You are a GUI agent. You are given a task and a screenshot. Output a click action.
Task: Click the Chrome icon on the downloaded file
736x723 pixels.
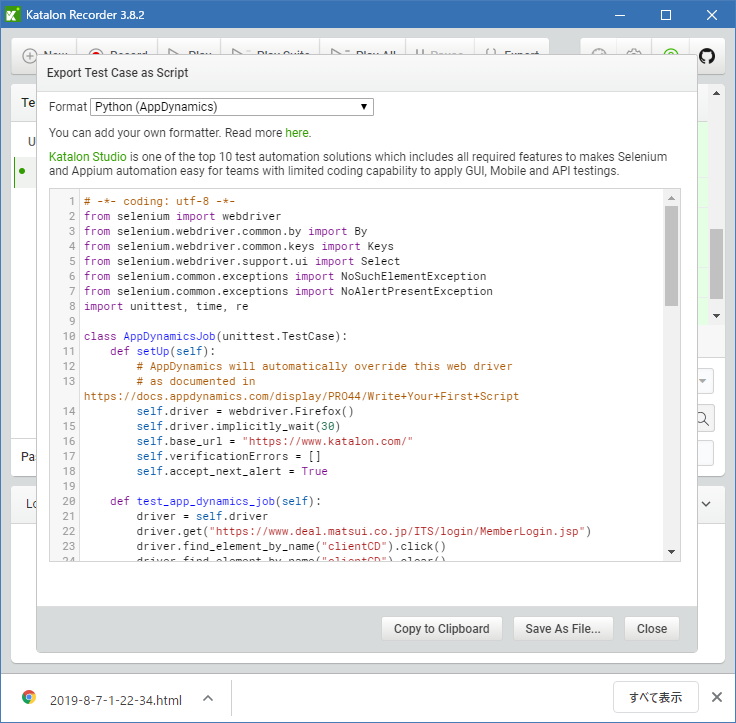pyautogui.click(x=29, y=698)
